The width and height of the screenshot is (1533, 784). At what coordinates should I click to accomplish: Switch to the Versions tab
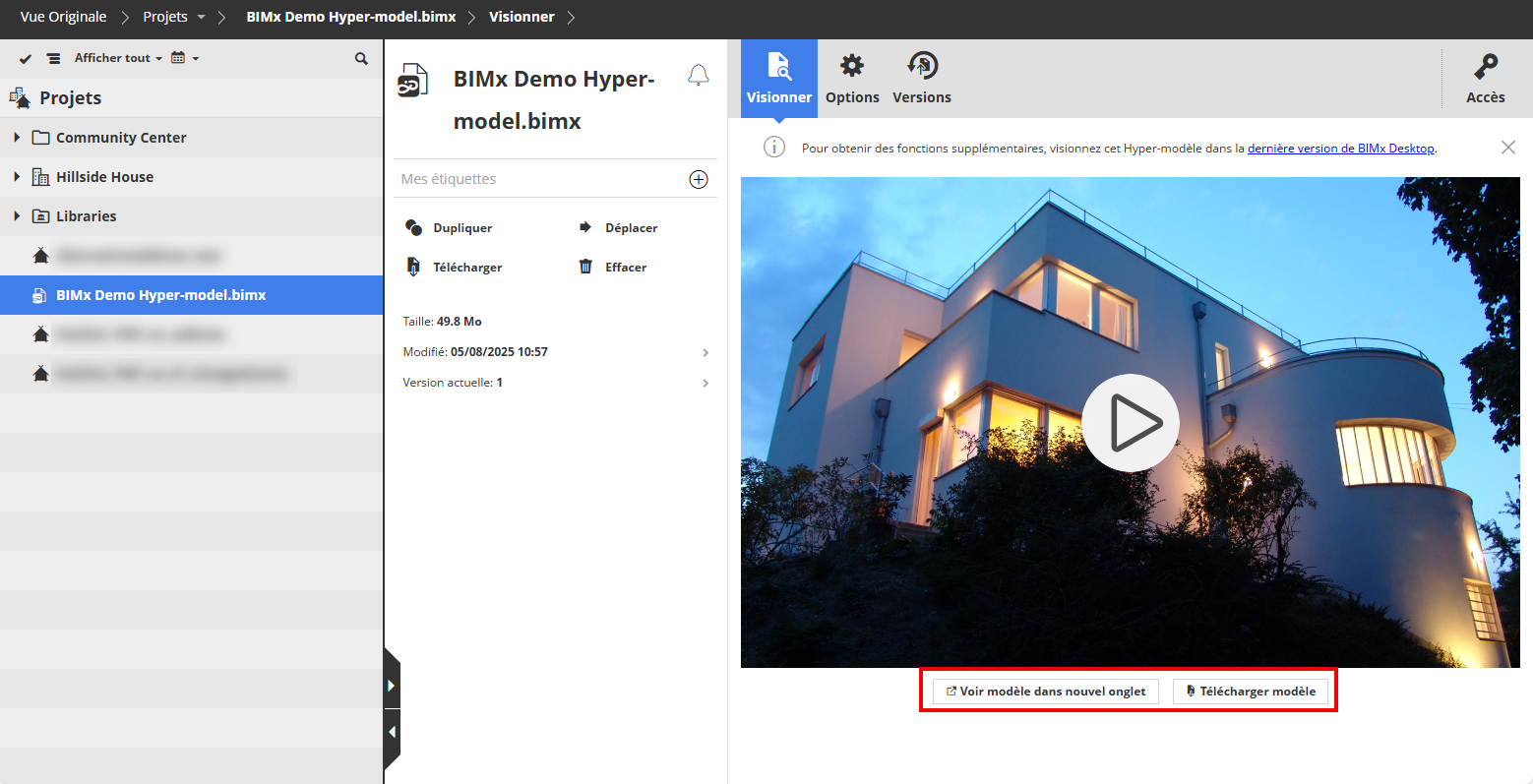point(922,79)
